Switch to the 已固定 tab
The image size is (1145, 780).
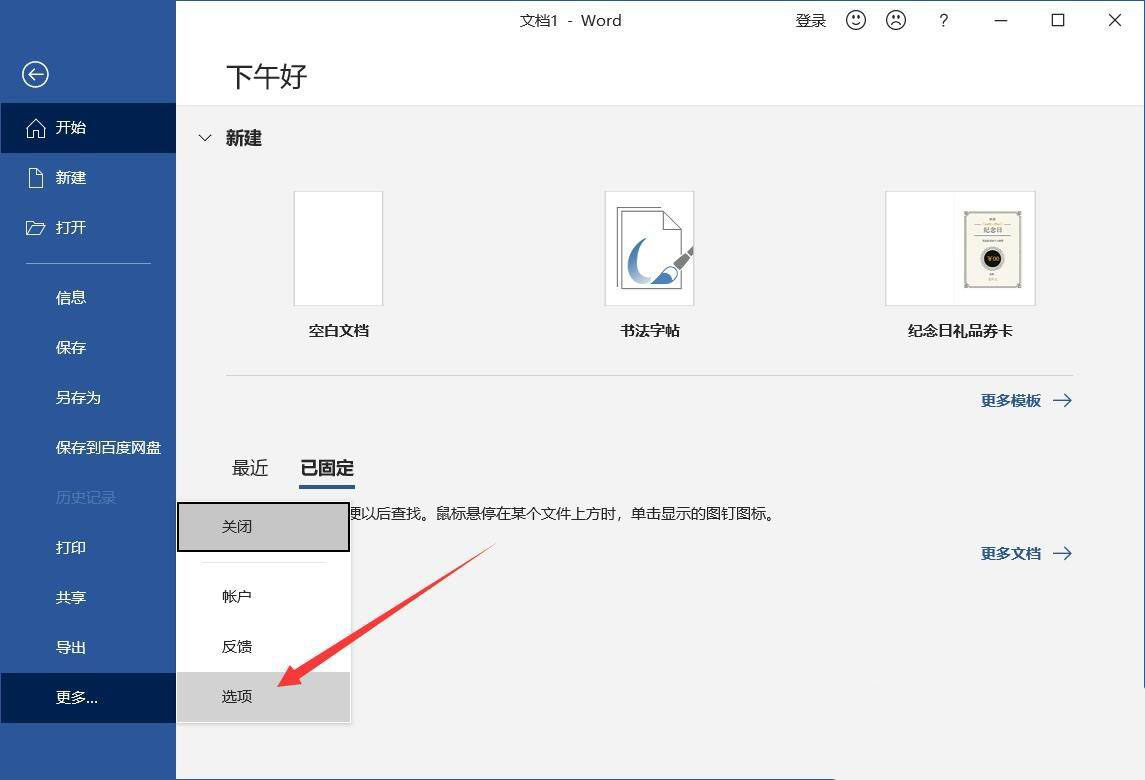click(326, 468)
